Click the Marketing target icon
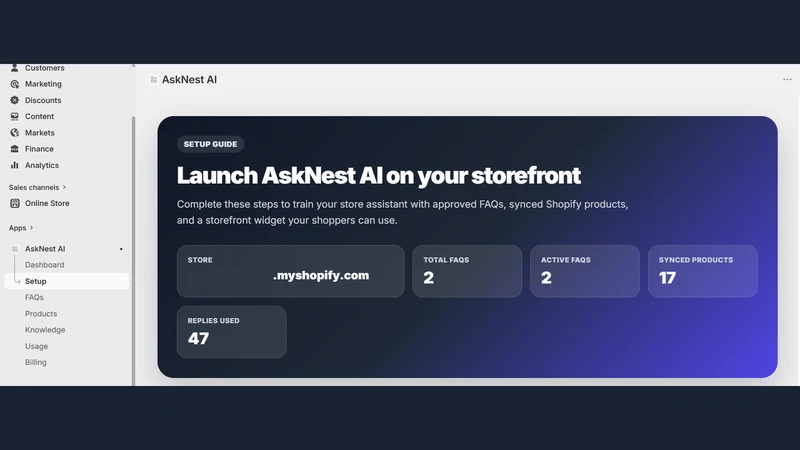 pos(14,84)
